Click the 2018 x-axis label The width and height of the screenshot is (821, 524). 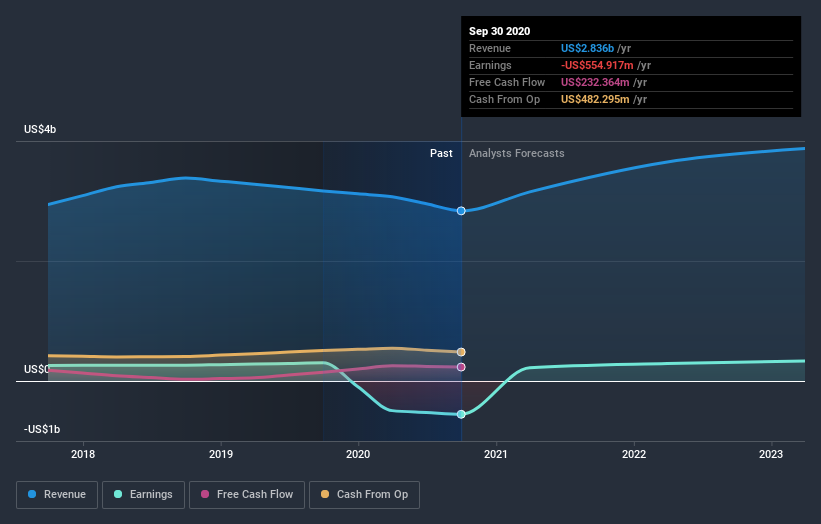coord(83,454)
